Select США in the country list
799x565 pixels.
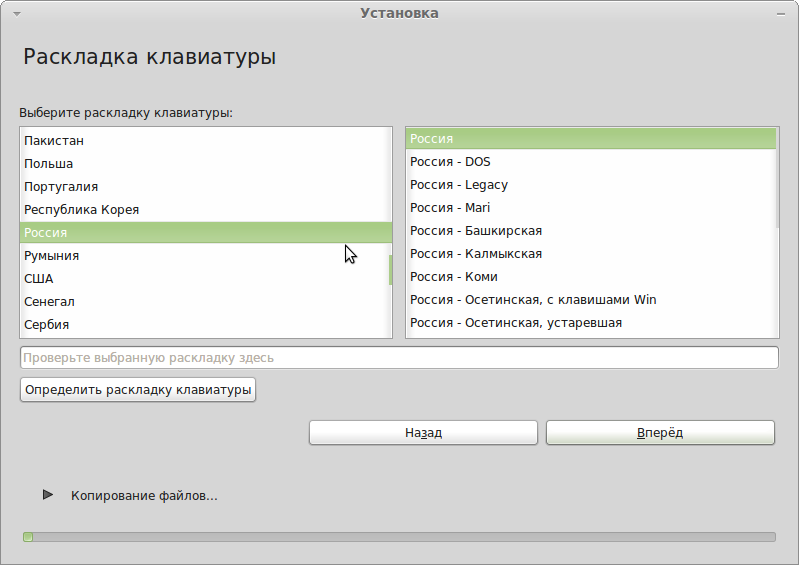tap(205, 279)
